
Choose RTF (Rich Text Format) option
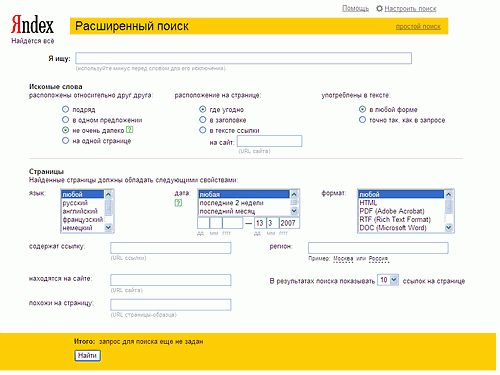click(401, 219)
